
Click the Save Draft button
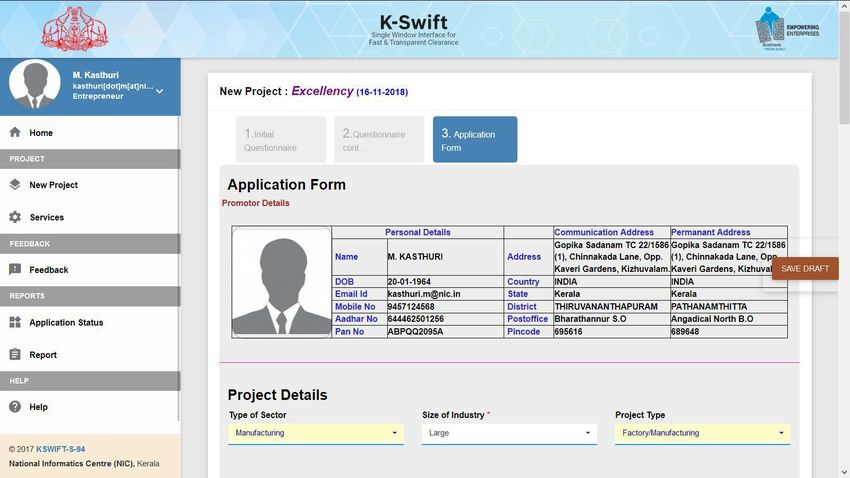coord(805,269)
